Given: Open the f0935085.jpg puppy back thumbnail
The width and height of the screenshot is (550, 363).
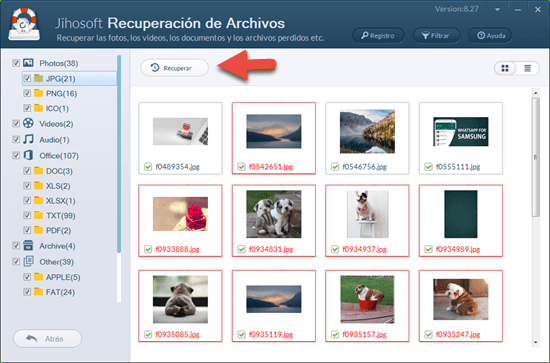Looking at the screenshot, I should click(x=180, y=299).
